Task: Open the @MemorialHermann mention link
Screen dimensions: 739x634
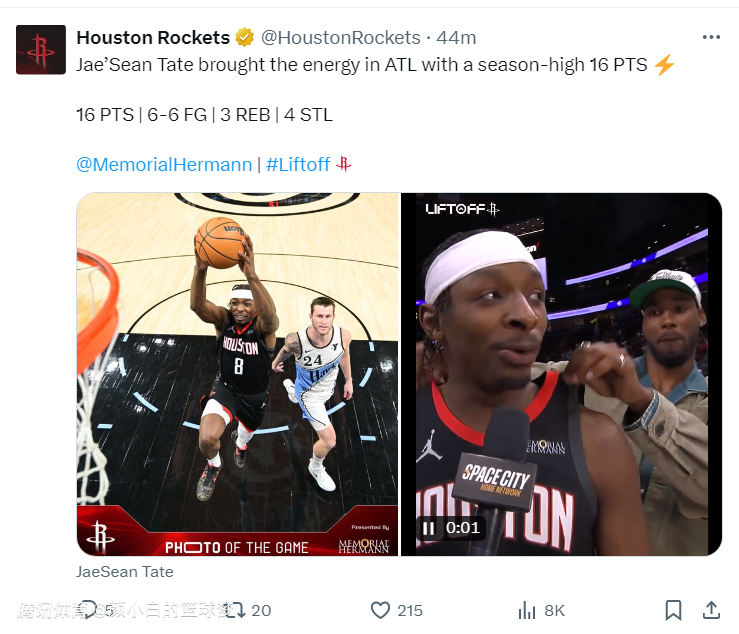Action: click(x=164, y=165)
